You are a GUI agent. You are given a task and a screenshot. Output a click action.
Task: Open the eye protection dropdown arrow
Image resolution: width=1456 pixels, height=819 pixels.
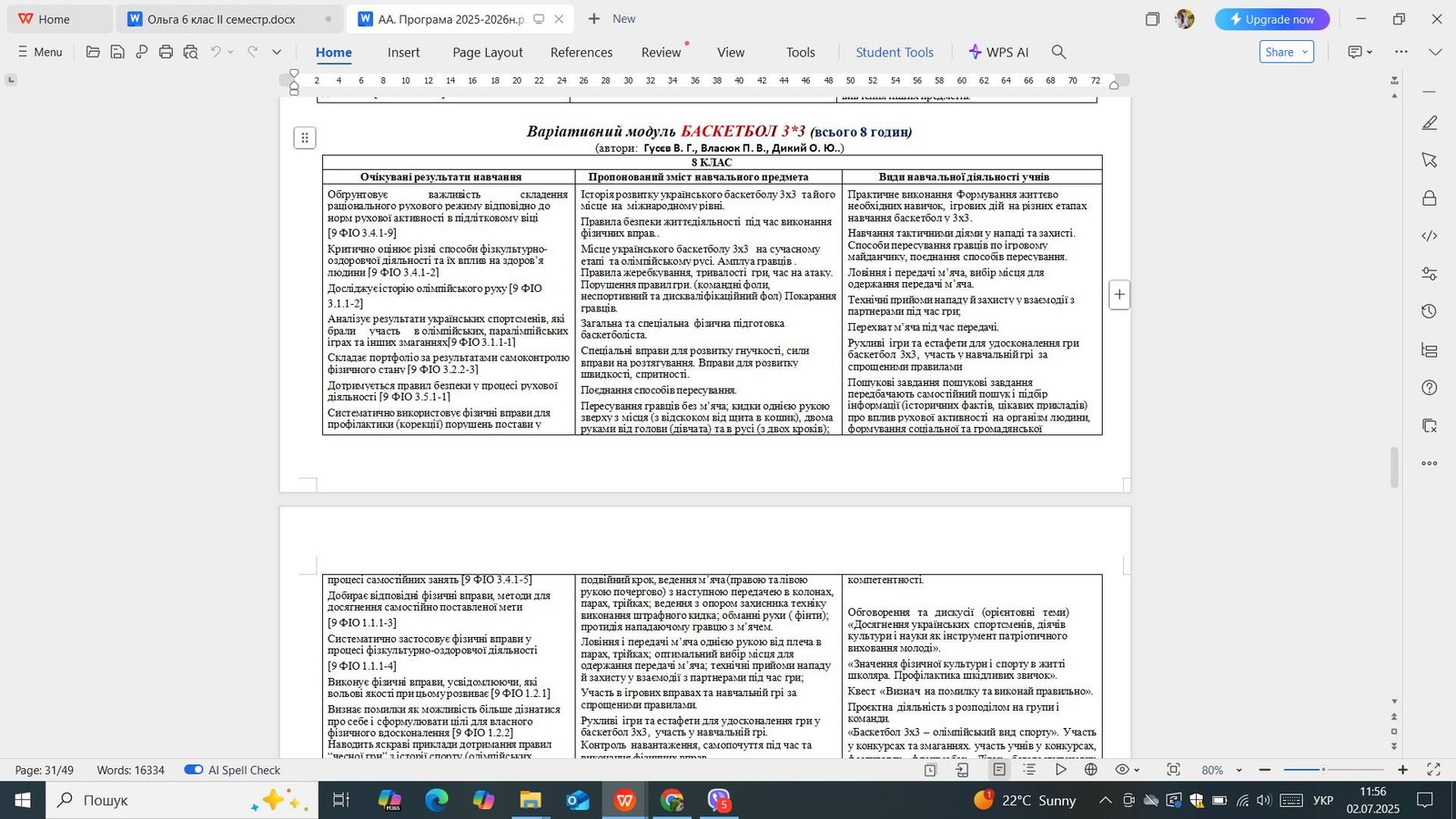point(1137,770)
